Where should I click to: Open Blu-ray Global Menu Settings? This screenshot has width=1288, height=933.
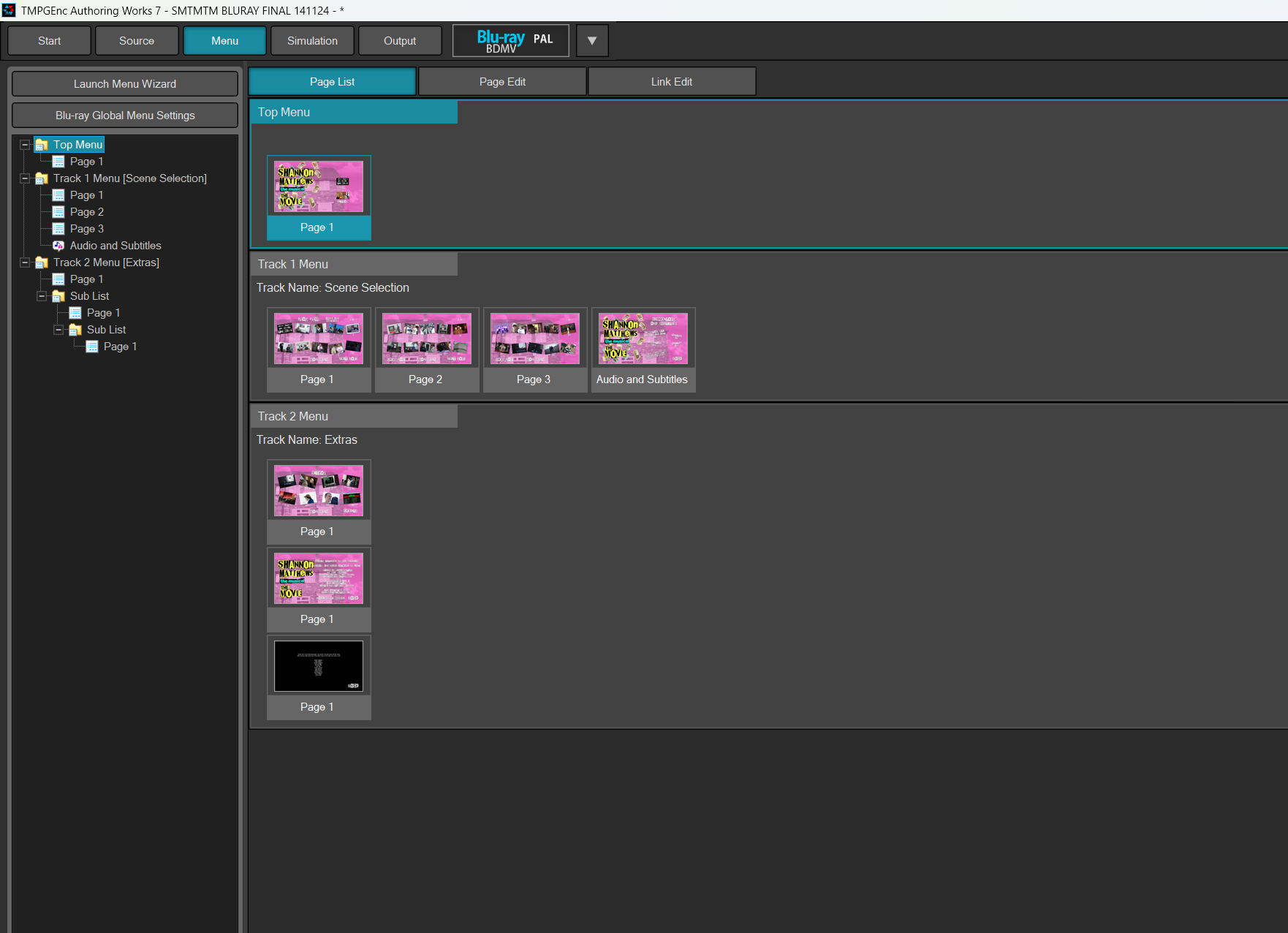click(125, 116)
